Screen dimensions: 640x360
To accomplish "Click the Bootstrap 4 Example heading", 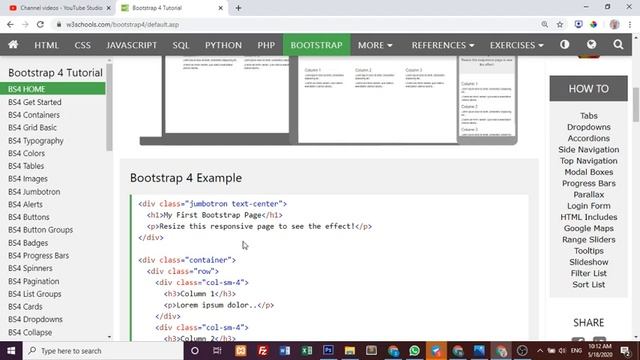I will click(186, 178).
